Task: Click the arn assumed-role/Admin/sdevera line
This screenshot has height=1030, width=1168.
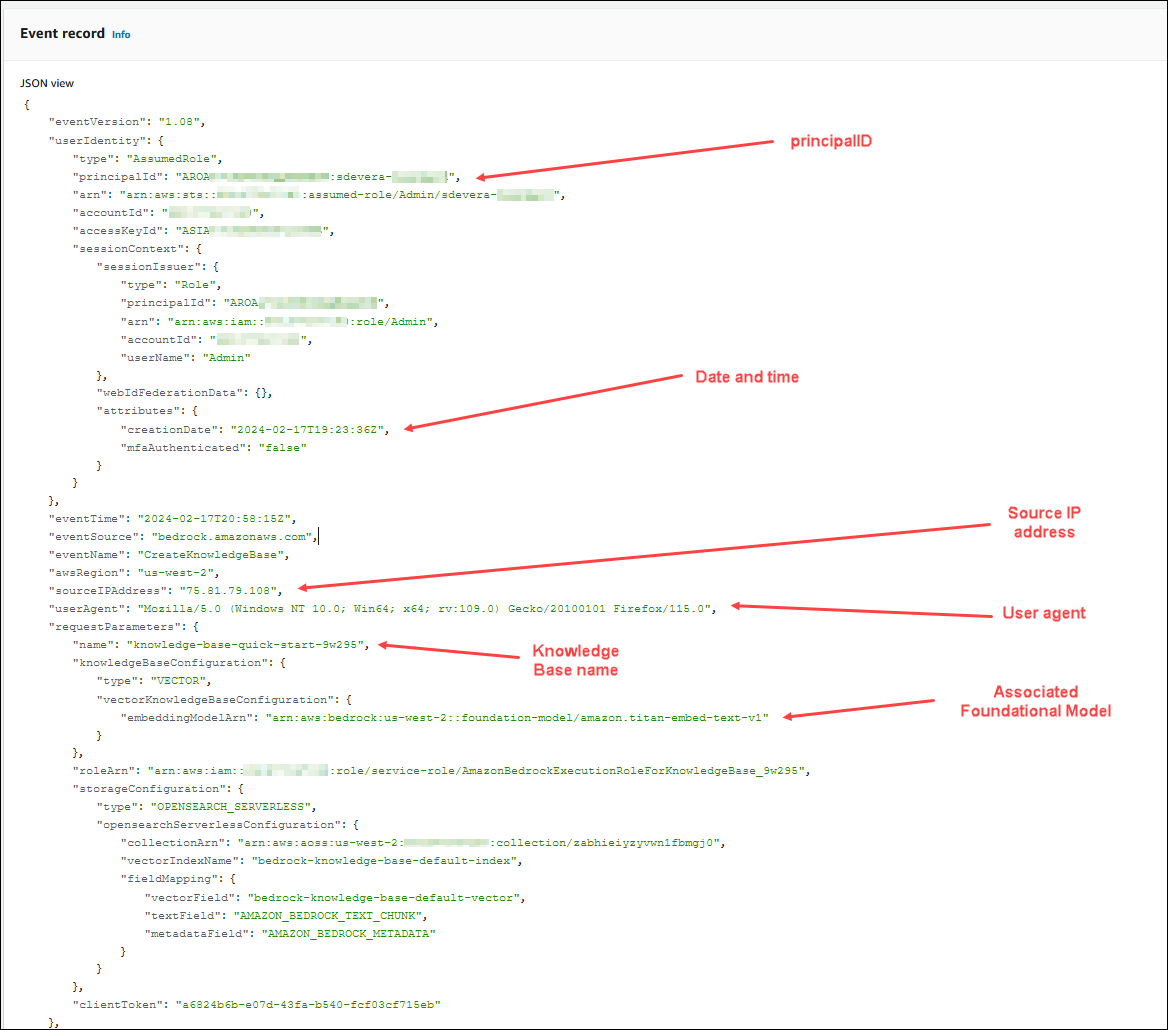Action: point(319,194)
